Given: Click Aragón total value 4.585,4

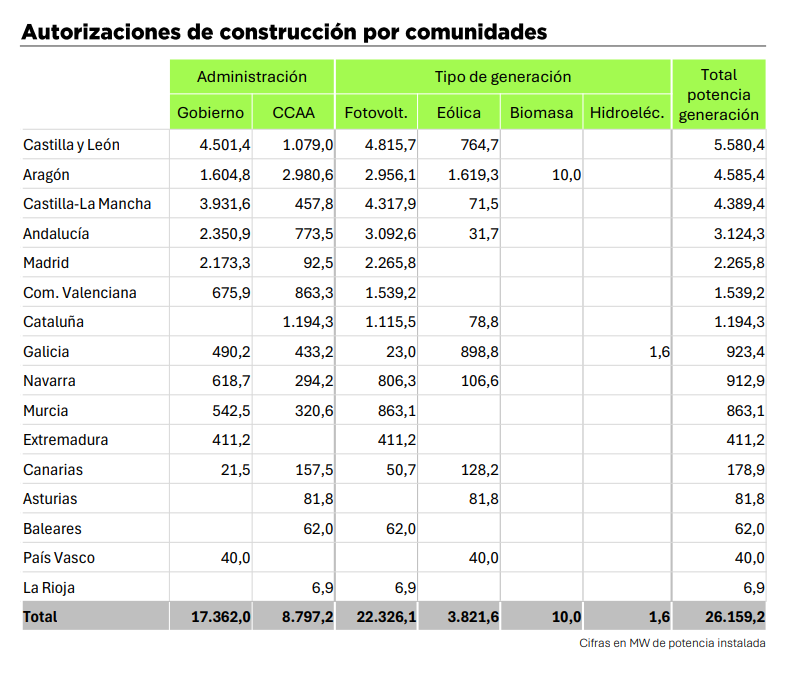Looking at the screenshot, I should coord(739,175).
